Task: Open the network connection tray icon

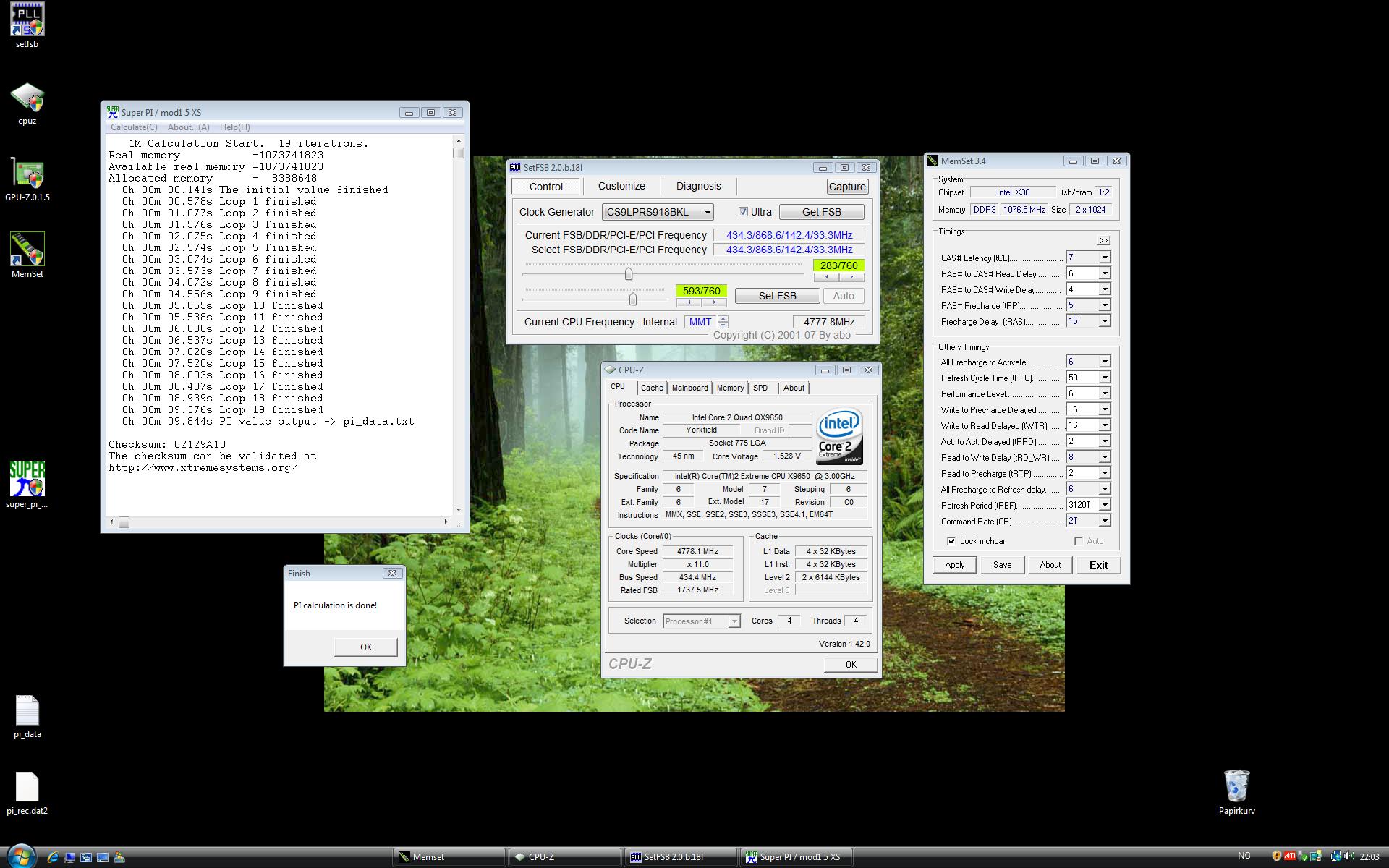Action: pos(1335,856)
